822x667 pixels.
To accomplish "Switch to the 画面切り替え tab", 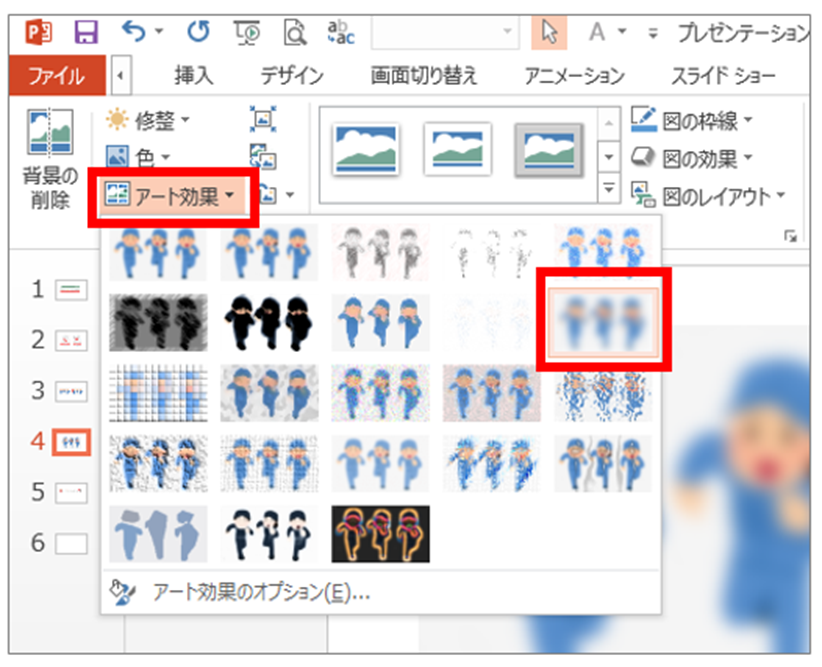I will click(x=424, y=76).
